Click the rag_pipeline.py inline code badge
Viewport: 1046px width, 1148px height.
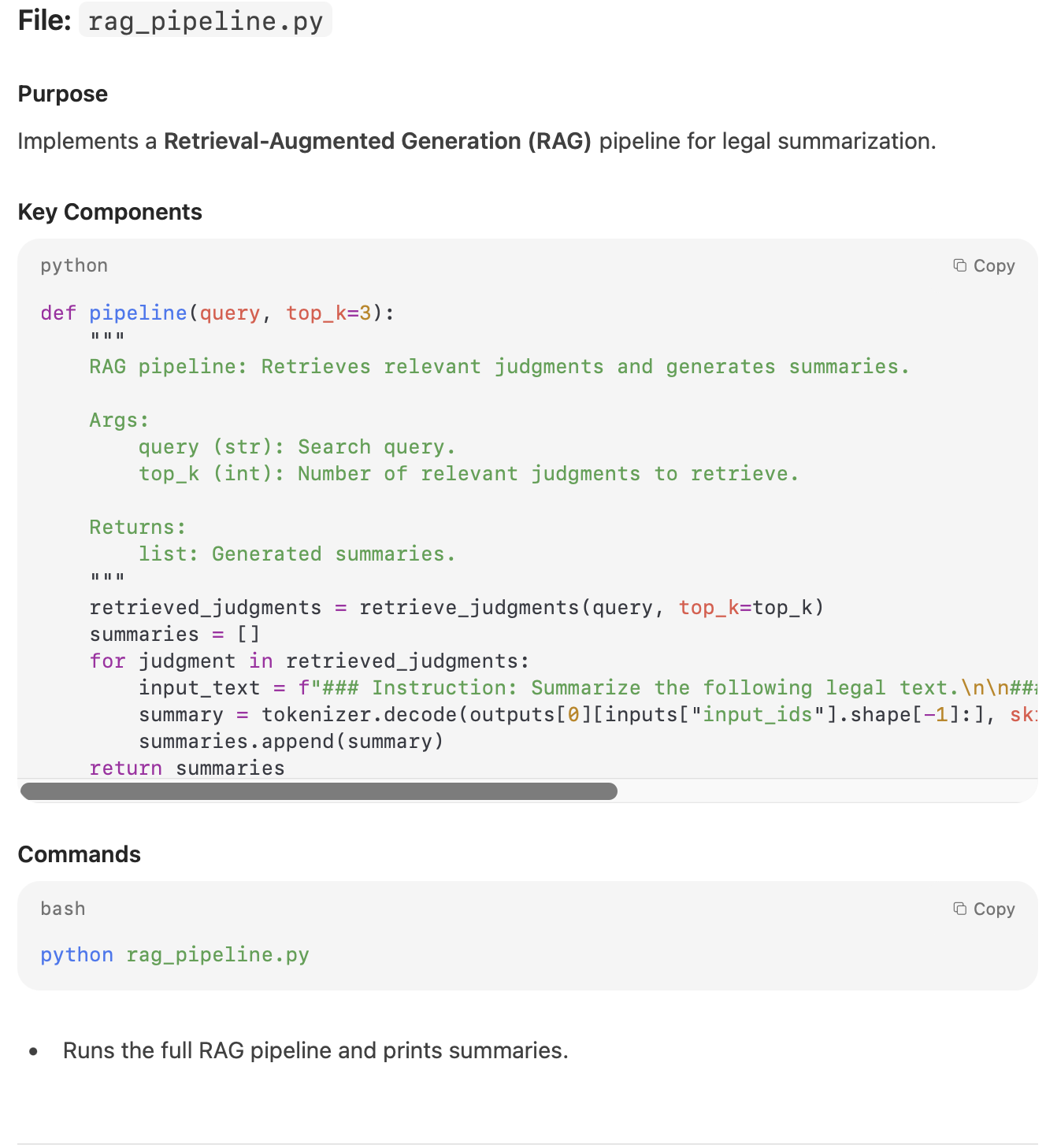[x=205, y=20]
